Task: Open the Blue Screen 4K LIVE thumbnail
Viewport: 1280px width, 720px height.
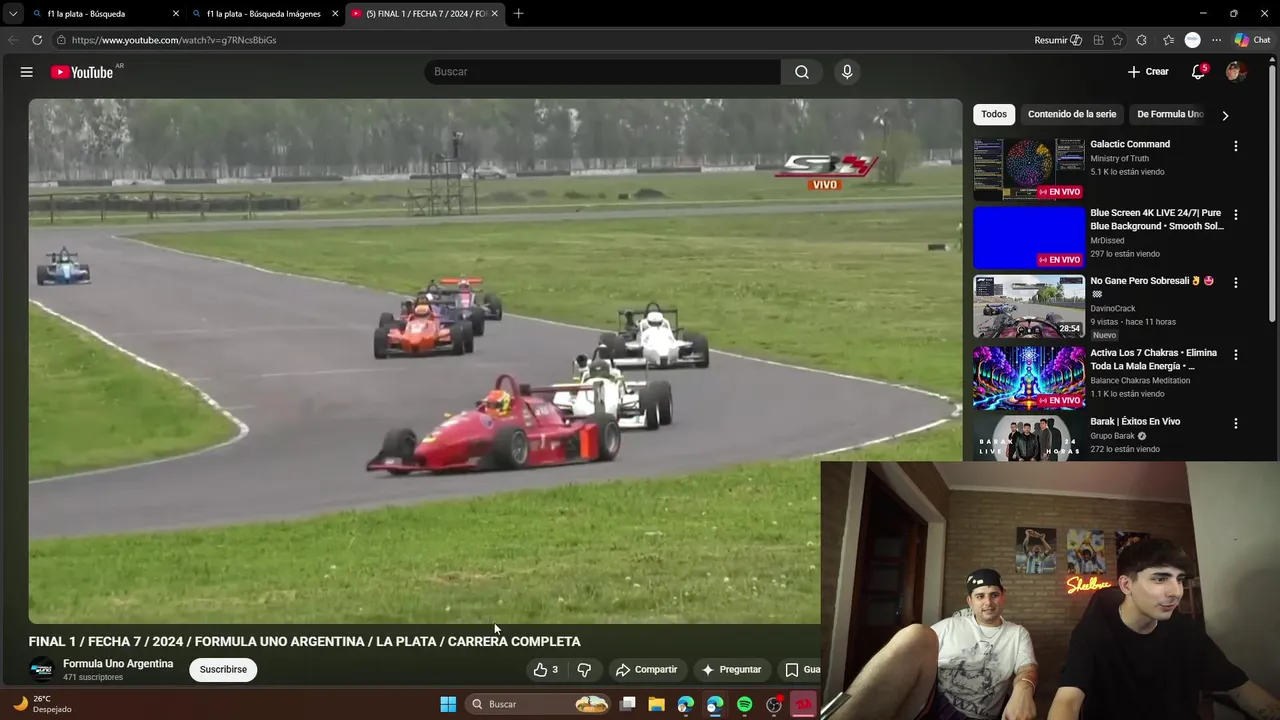Action: coord(1029,238)
